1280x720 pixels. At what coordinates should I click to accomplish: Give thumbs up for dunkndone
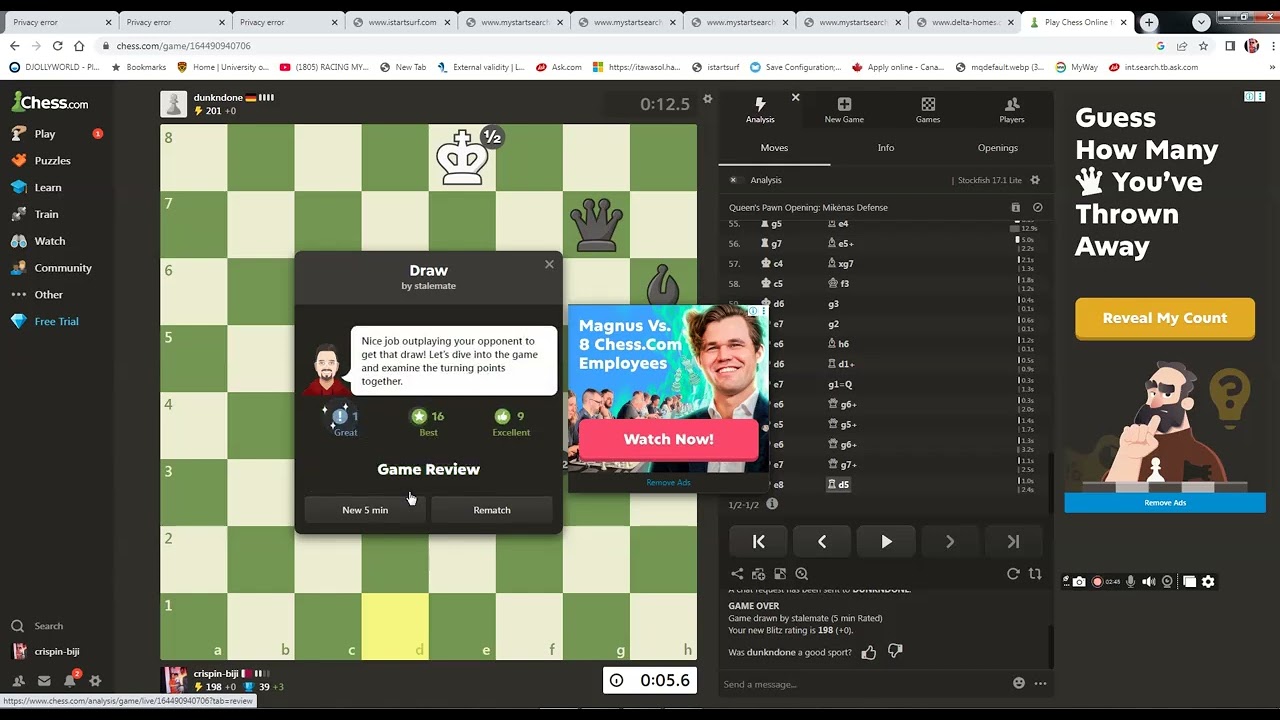coord(868,653)
